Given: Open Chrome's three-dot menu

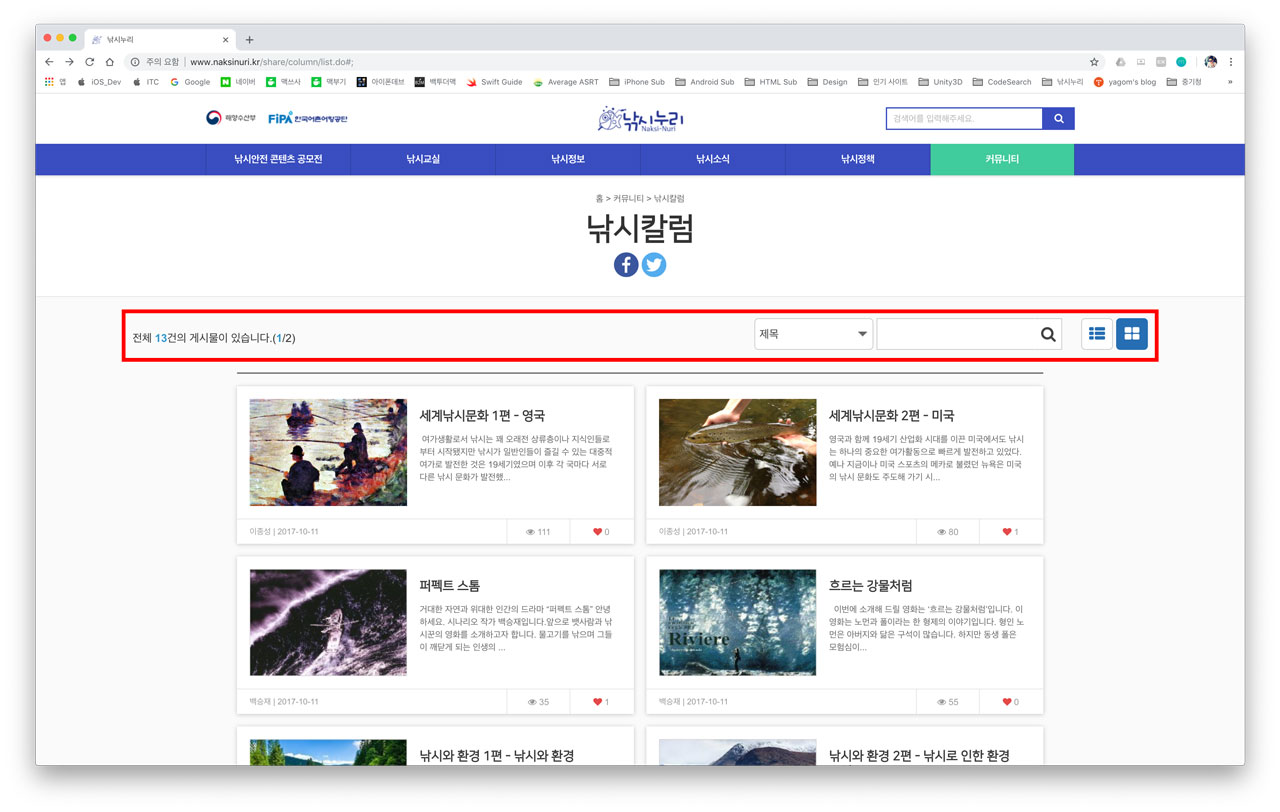Looking at the screenshot, I should [x=1232, y=61].
